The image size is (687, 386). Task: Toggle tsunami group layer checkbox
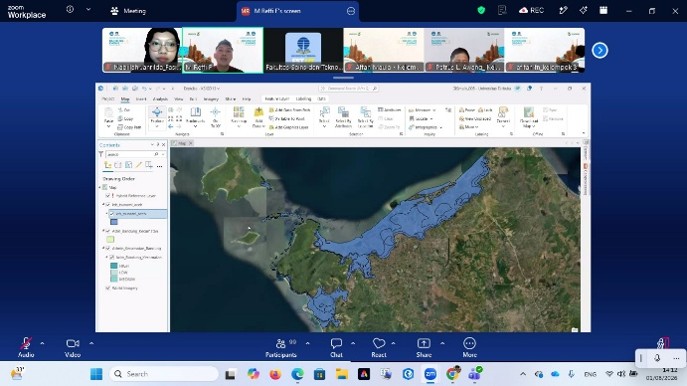pos(108,205)
